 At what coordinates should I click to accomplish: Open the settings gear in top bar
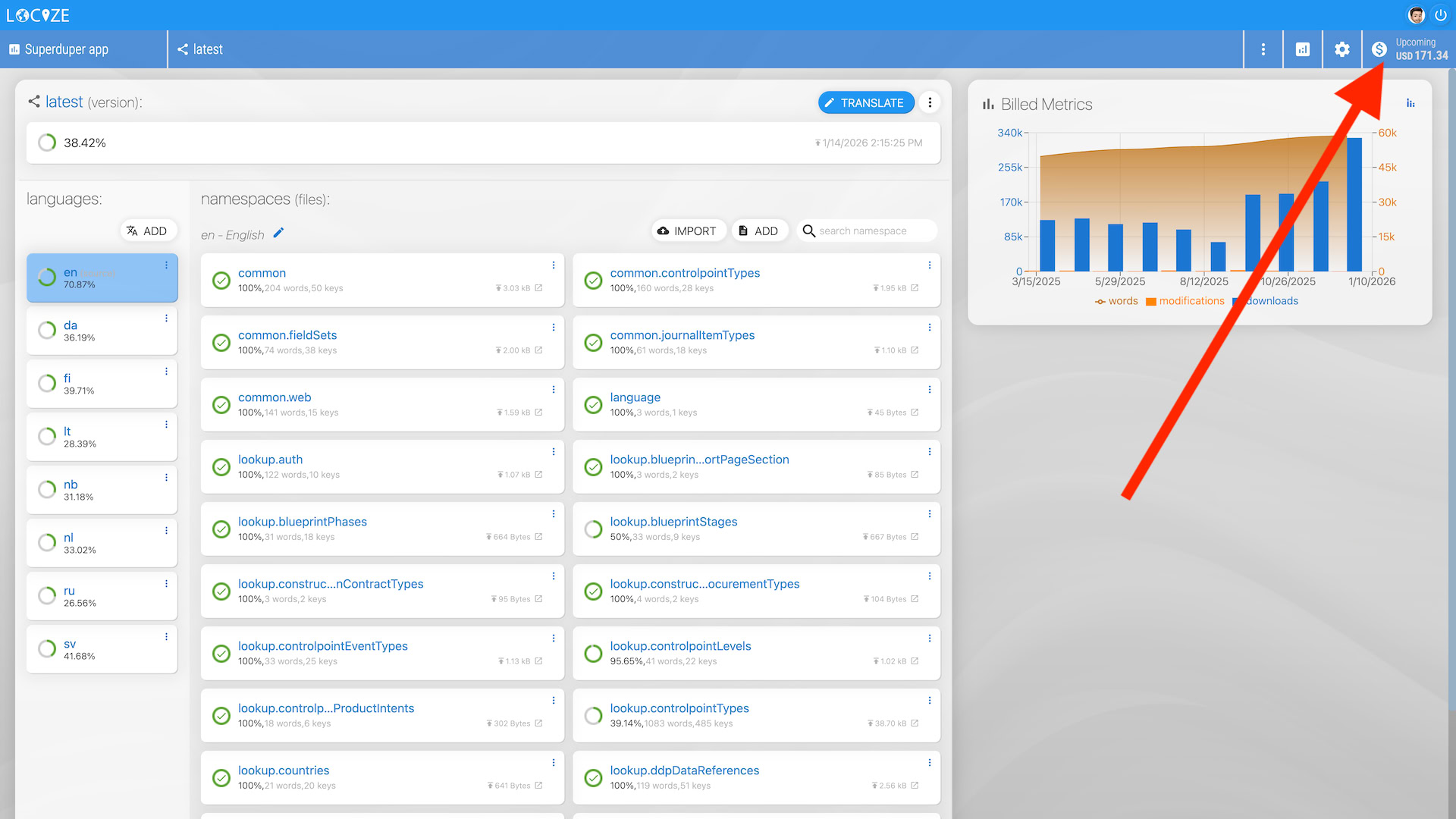pos(1341,49)
